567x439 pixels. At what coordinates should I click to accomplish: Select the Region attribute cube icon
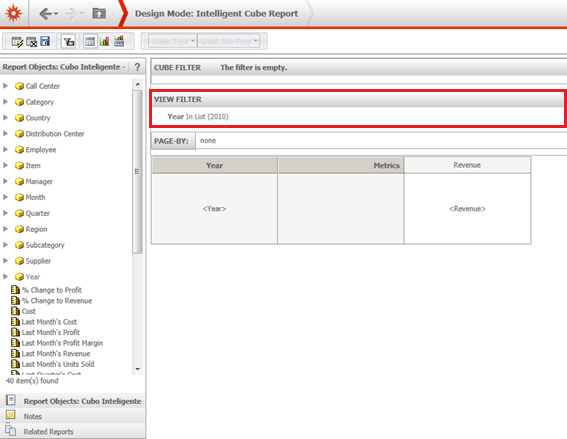19,229
